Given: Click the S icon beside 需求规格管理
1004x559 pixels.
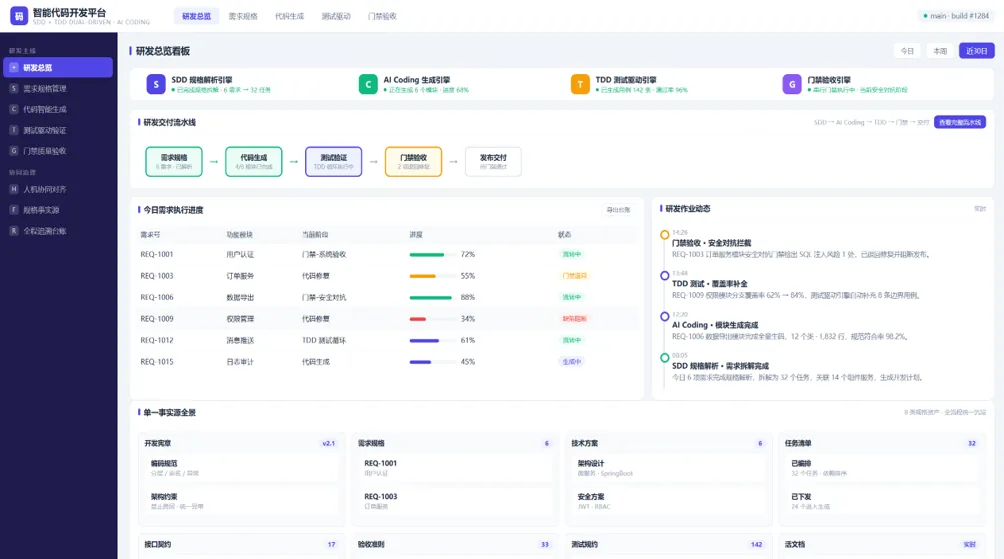Looking at the screenshot, I should [13, 88].
